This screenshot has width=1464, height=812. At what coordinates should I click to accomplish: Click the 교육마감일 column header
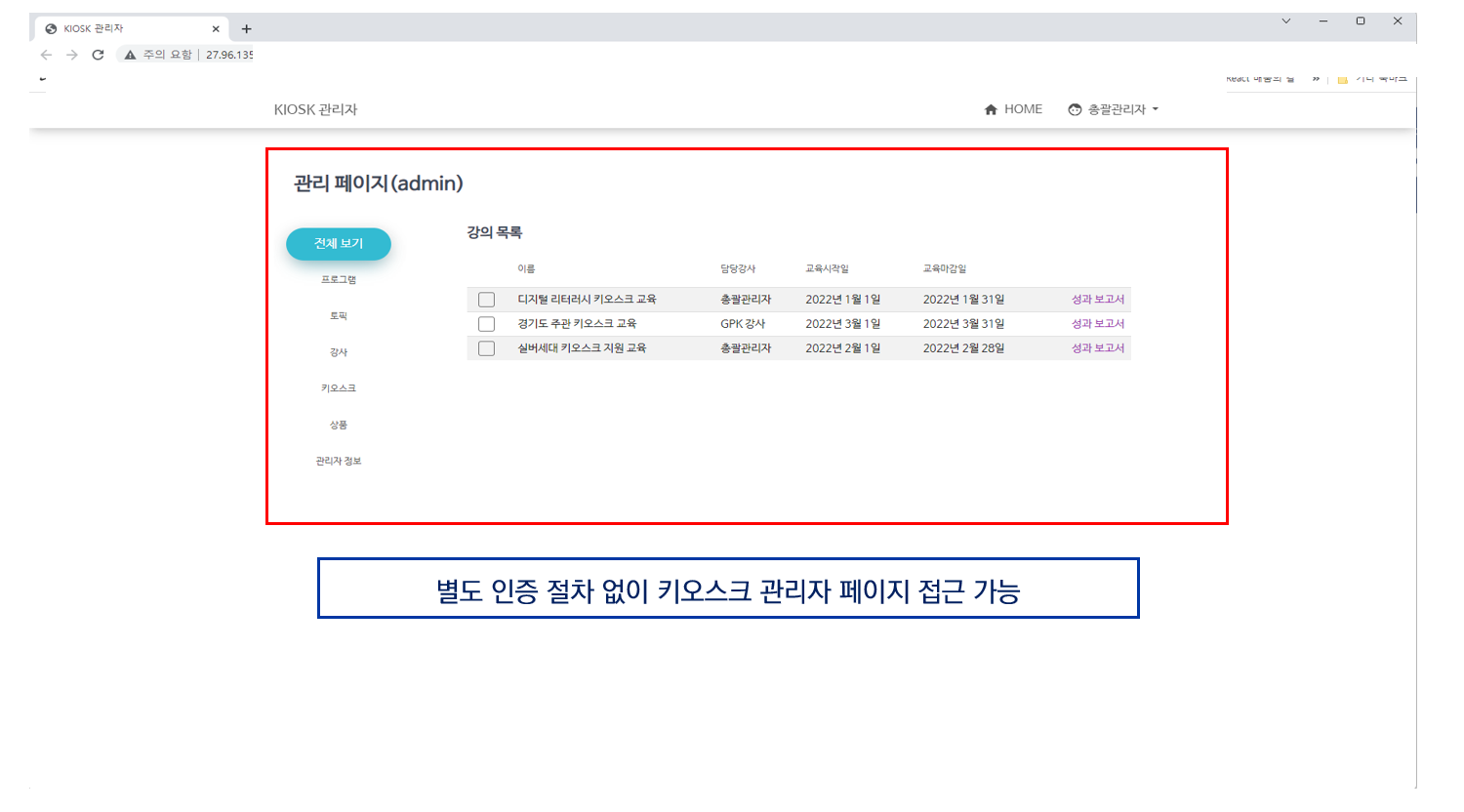pos(945,269)
